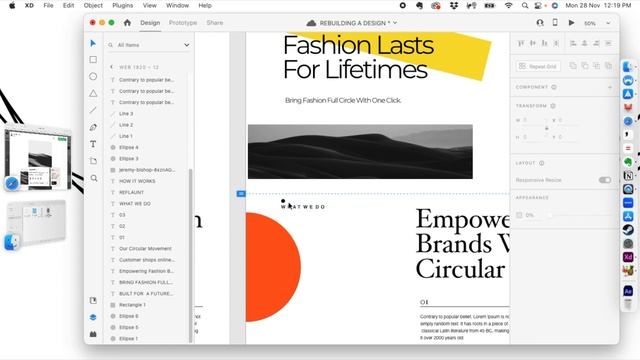Open the document title dropdown arrow
Screen dimensions: 640x360
point(395,23)
